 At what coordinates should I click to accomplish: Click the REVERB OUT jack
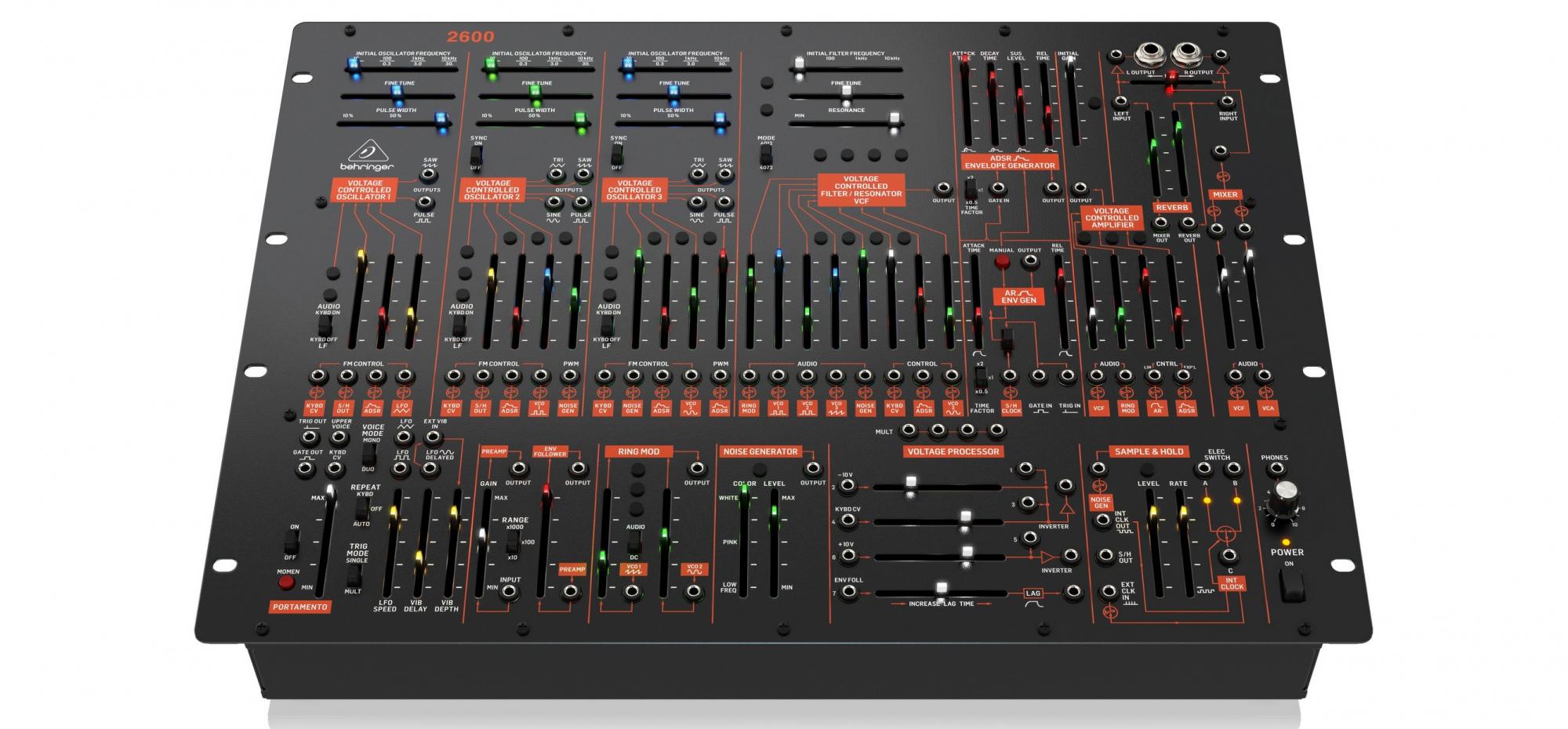click(1189, 223)
